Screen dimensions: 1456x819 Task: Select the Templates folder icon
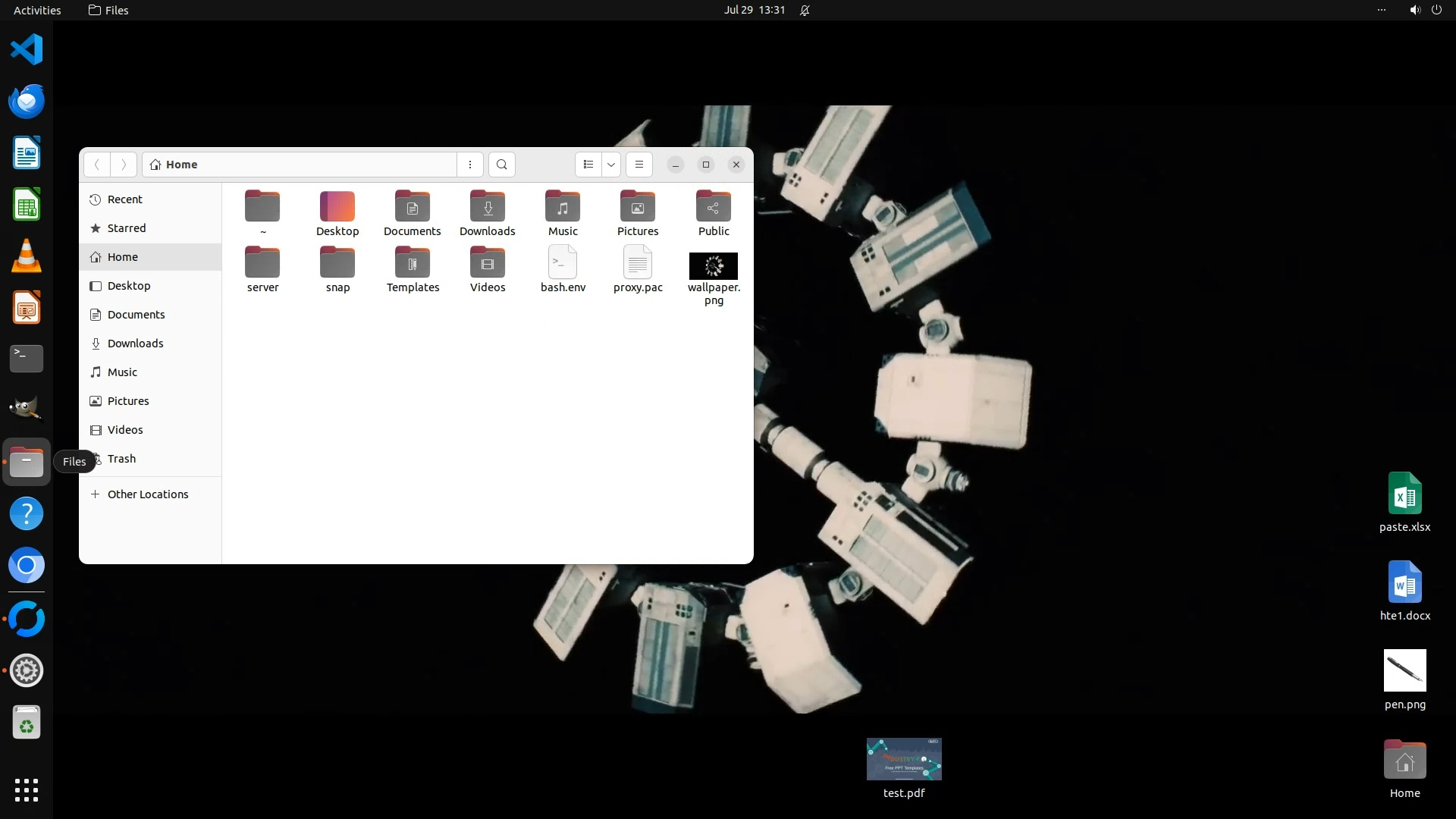[413, 263]
